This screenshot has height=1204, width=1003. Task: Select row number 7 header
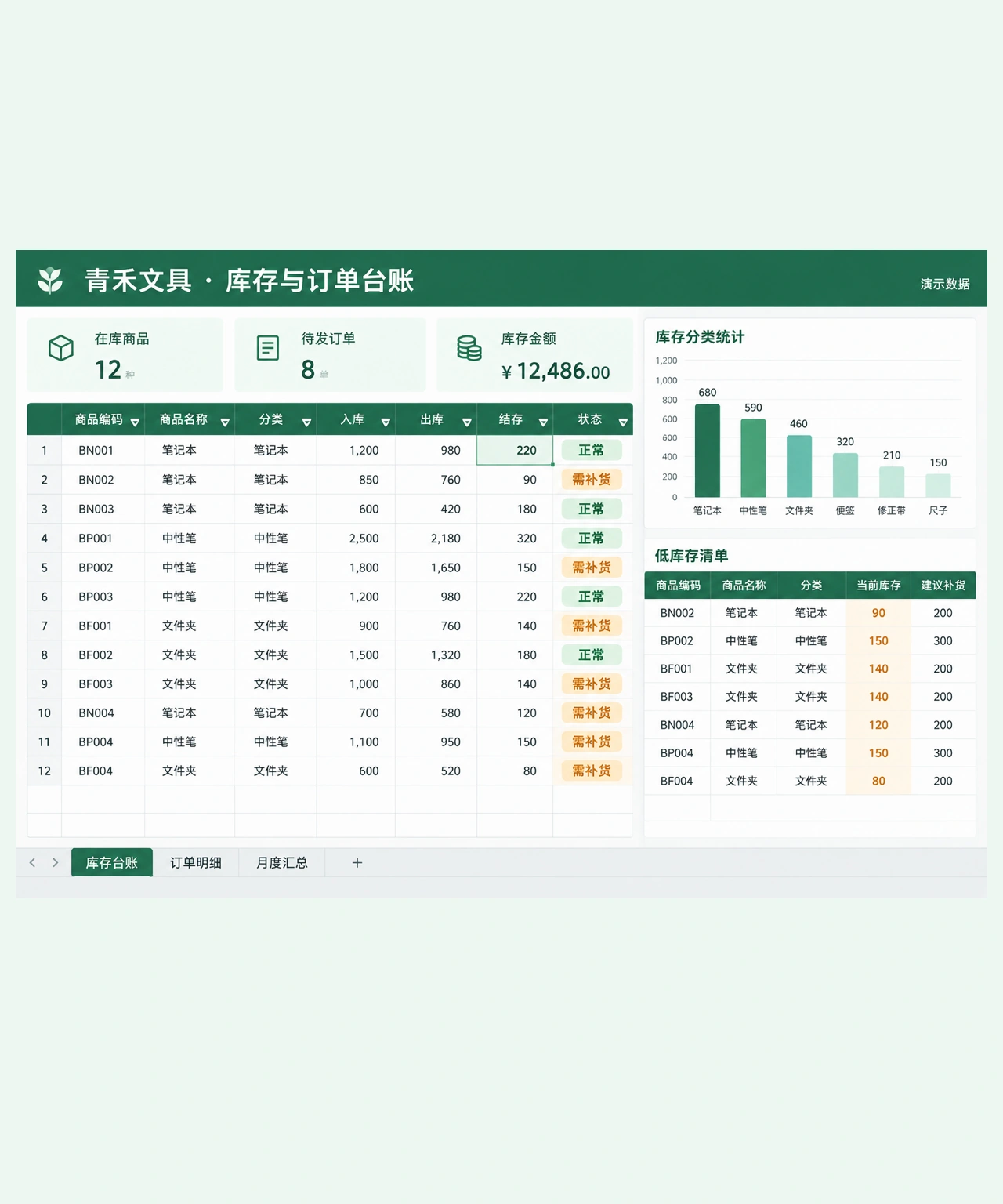45,626
